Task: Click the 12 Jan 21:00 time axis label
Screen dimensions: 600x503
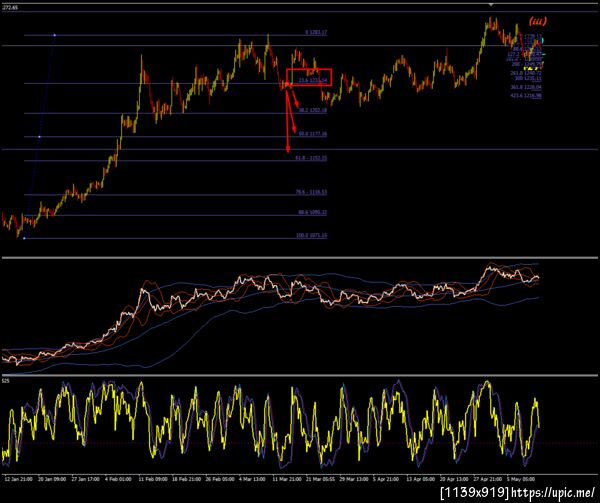Action: (x=18, y=479)
